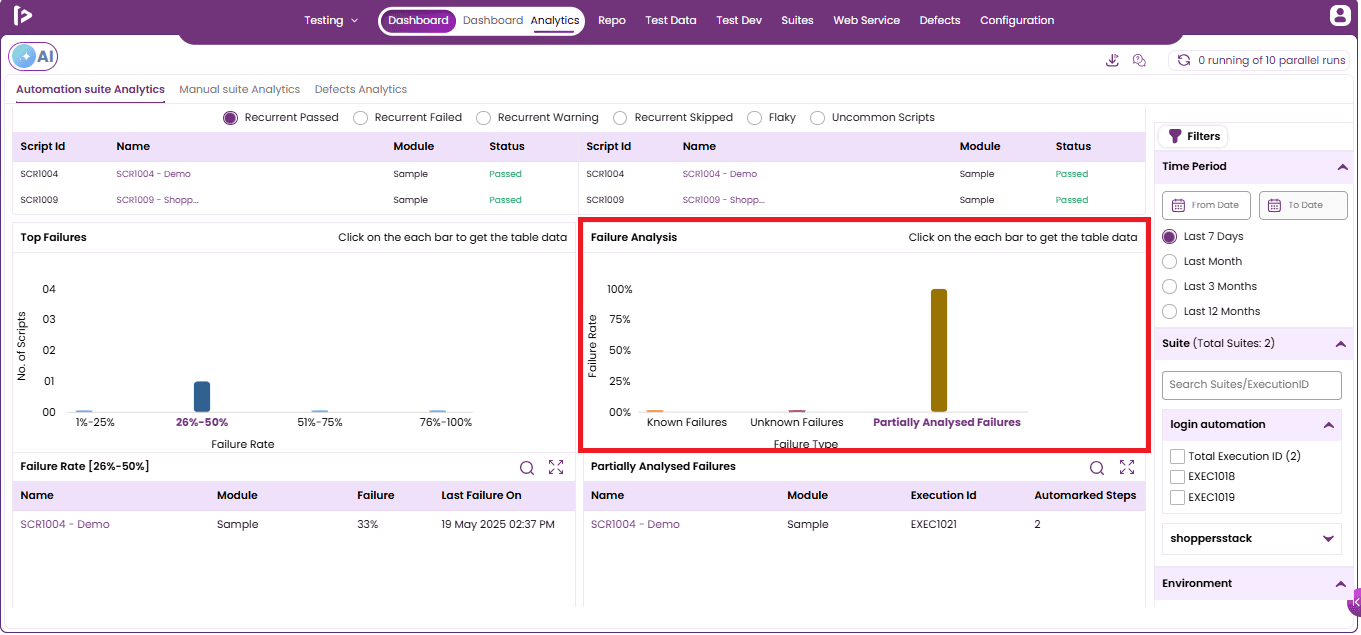Collapse the Suite filter section

click(1342, 344)
